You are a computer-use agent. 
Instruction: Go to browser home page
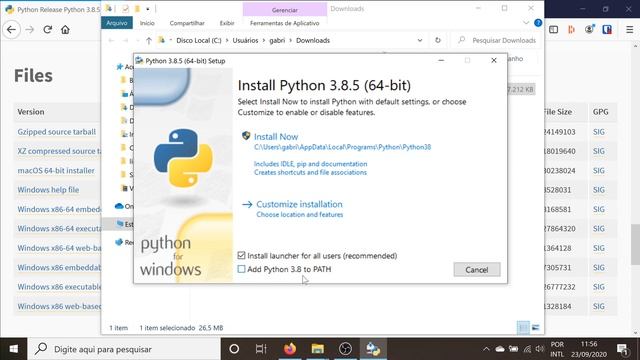[x=65, y=29]
